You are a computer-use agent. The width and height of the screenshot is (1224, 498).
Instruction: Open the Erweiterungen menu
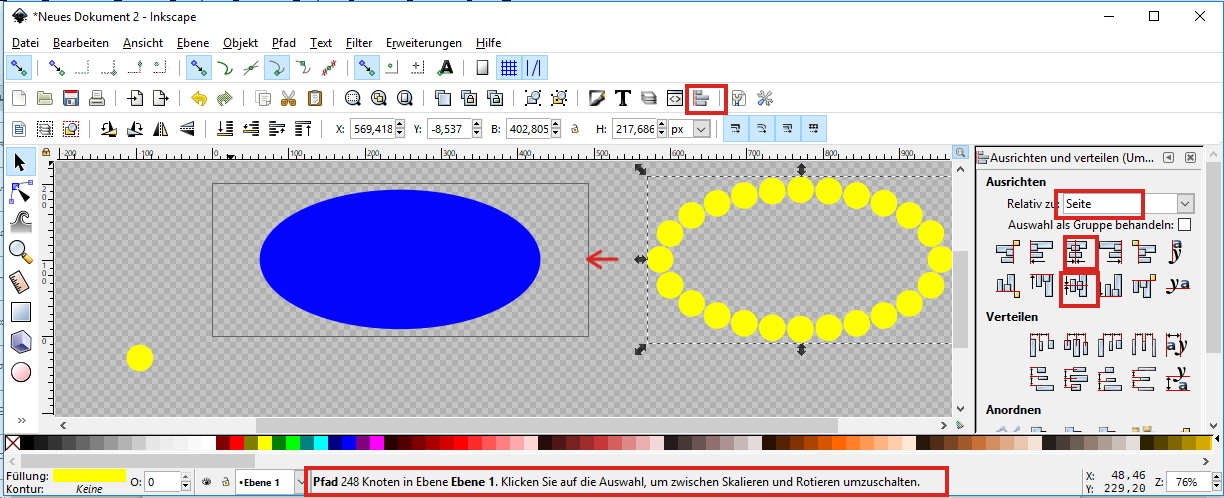tap(424, 43)
